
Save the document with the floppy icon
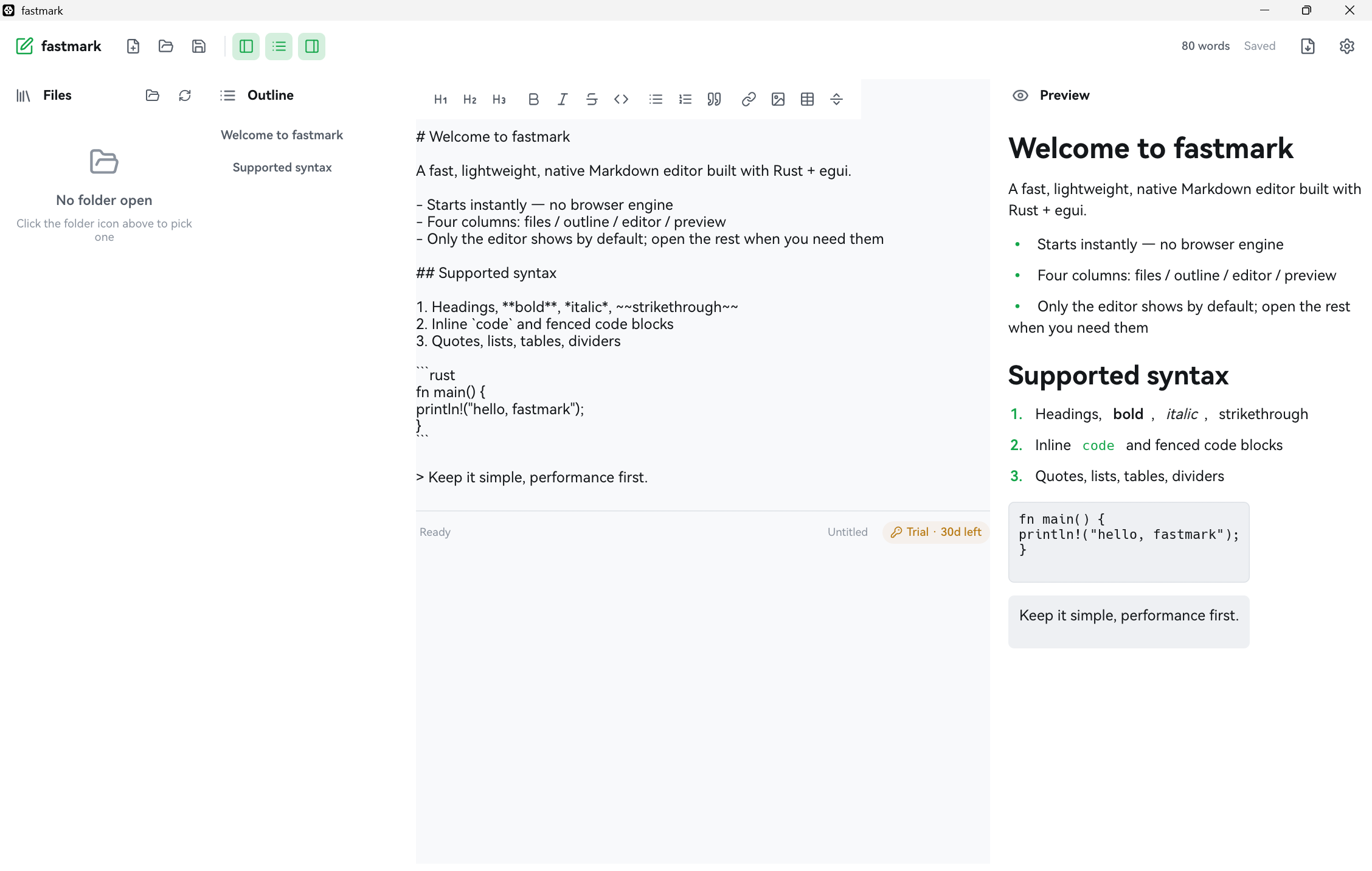tap(199, 46)
